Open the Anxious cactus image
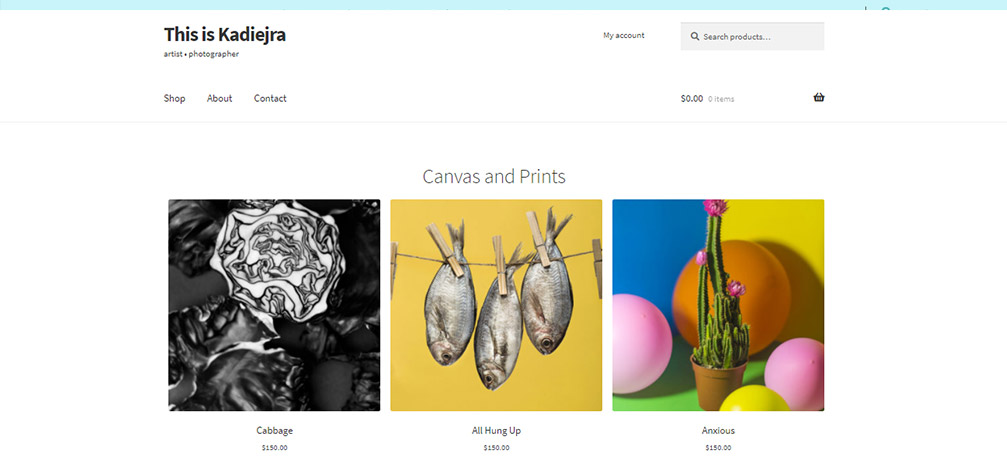The width and height of the screenshot is (1007, 460). 718,305
